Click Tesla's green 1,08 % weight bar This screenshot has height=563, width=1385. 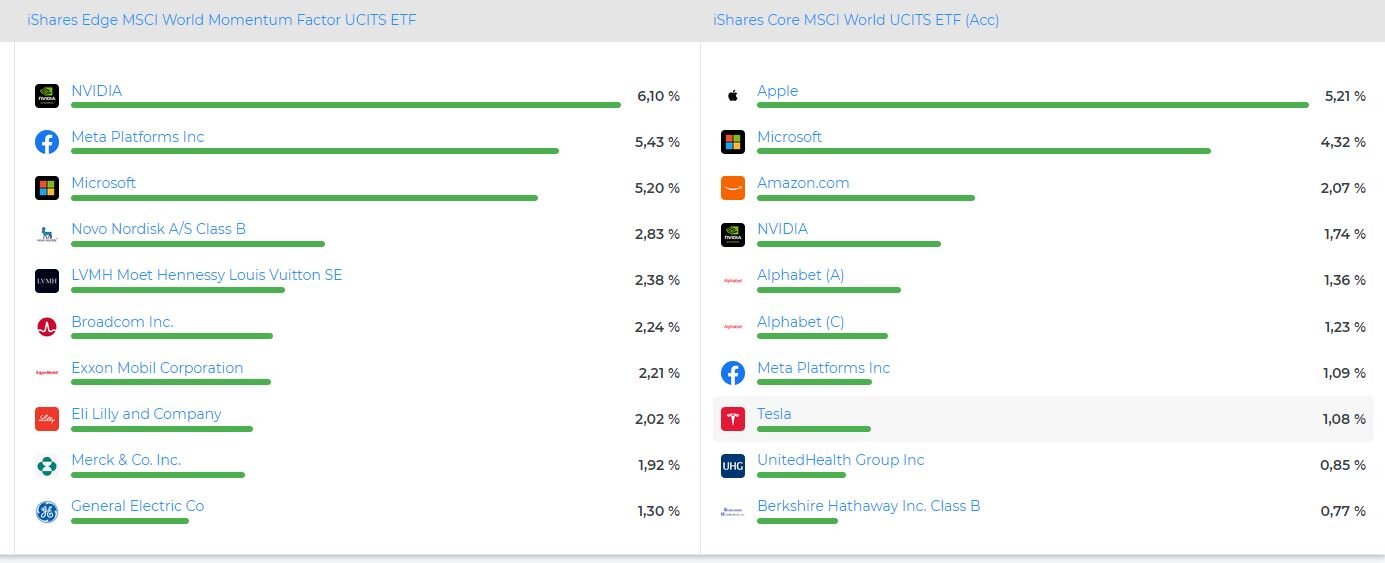click(814, 429)
